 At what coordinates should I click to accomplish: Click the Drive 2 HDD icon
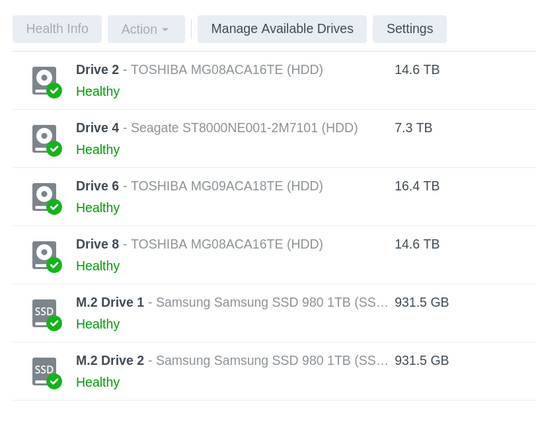[x=44, y=81]
